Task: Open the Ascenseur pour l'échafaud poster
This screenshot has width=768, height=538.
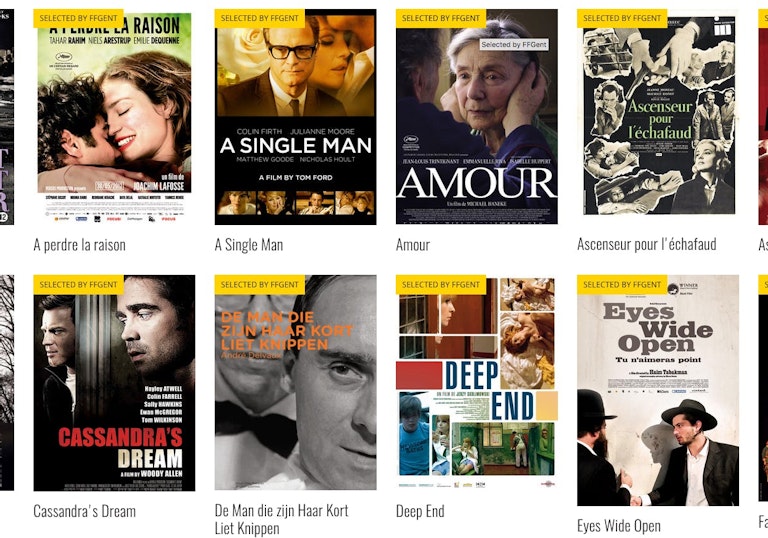Action: tap(658, 117)
